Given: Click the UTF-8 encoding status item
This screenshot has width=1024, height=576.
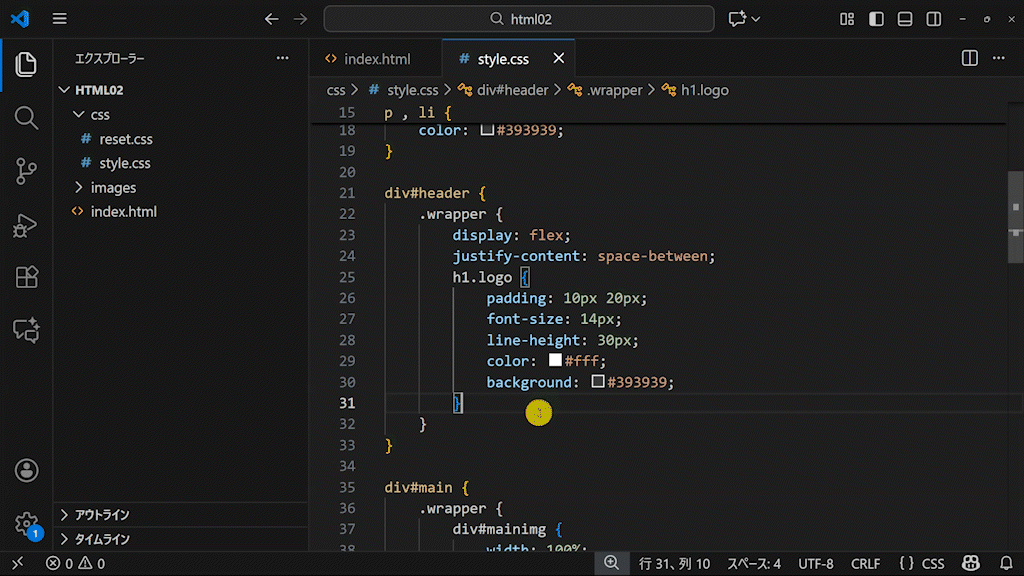Looking at the screenshot, I should 815,564.
